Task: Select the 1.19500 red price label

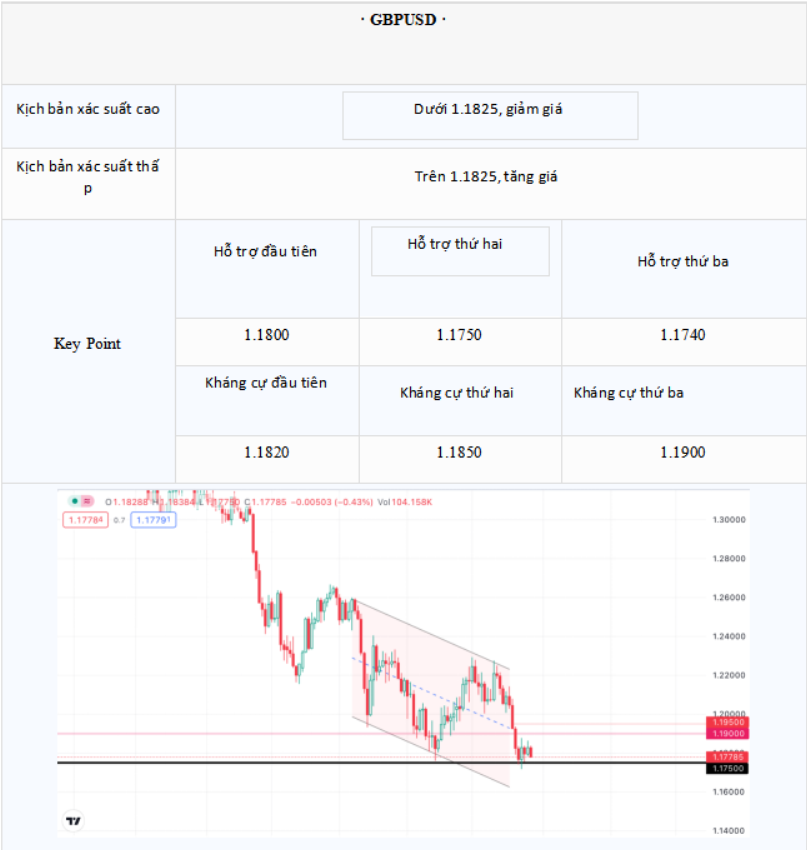Action: click(x=727, y=722)
